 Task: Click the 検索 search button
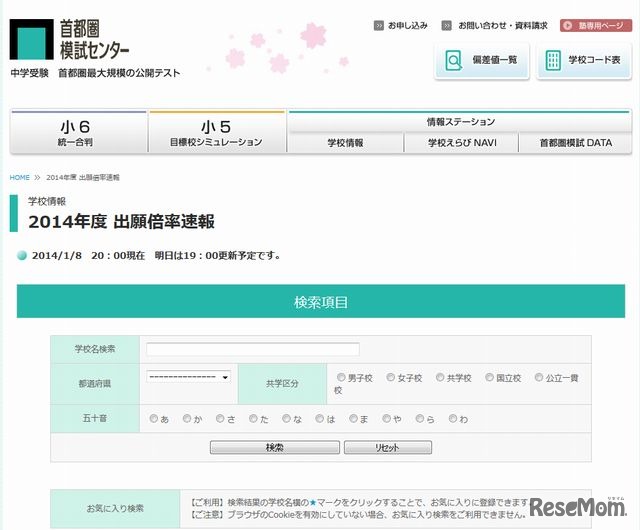pos(275,448)
